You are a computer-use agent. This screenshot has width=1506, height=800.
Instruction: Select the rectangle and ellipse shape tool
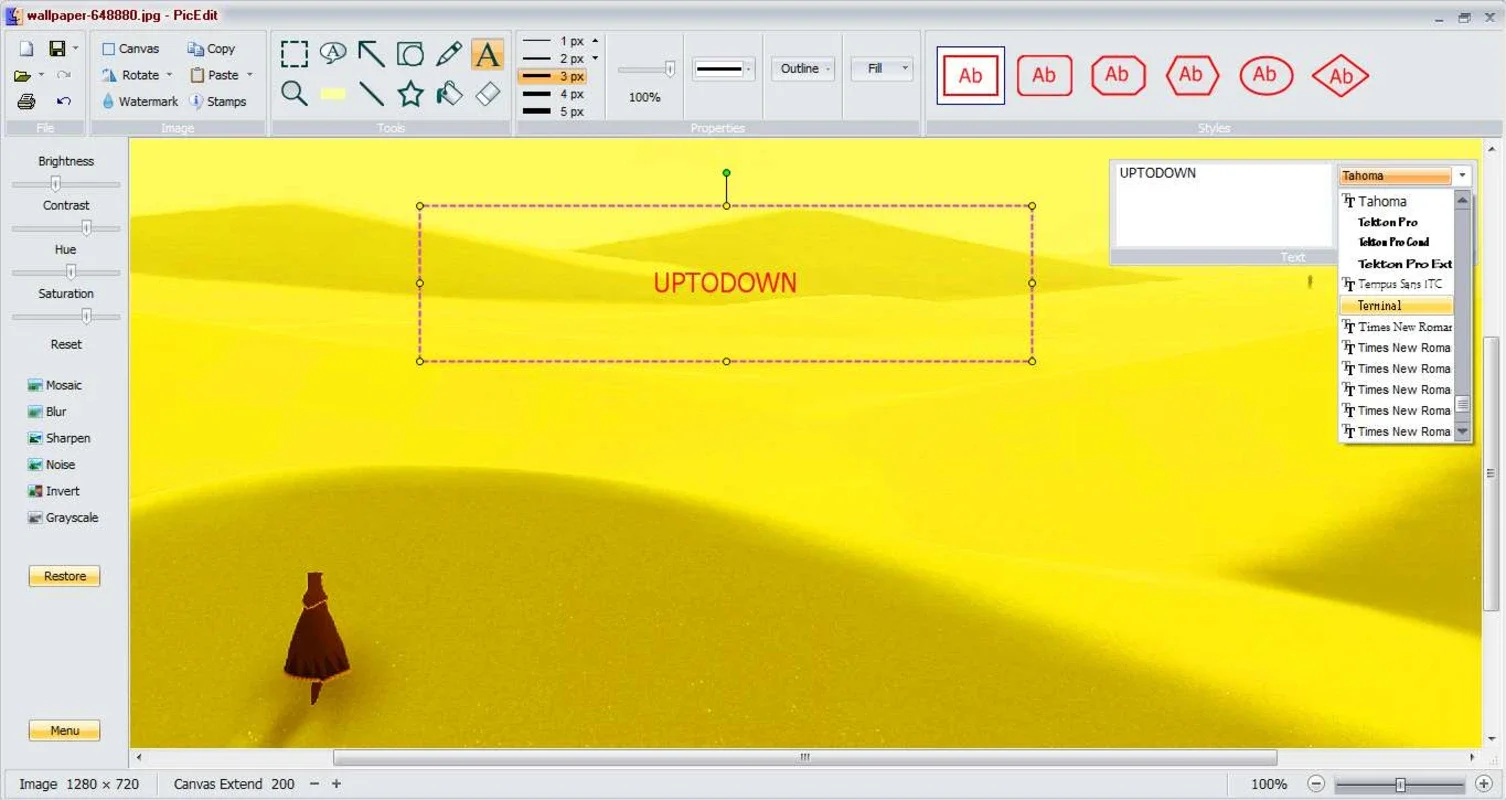tap(410, 53)
